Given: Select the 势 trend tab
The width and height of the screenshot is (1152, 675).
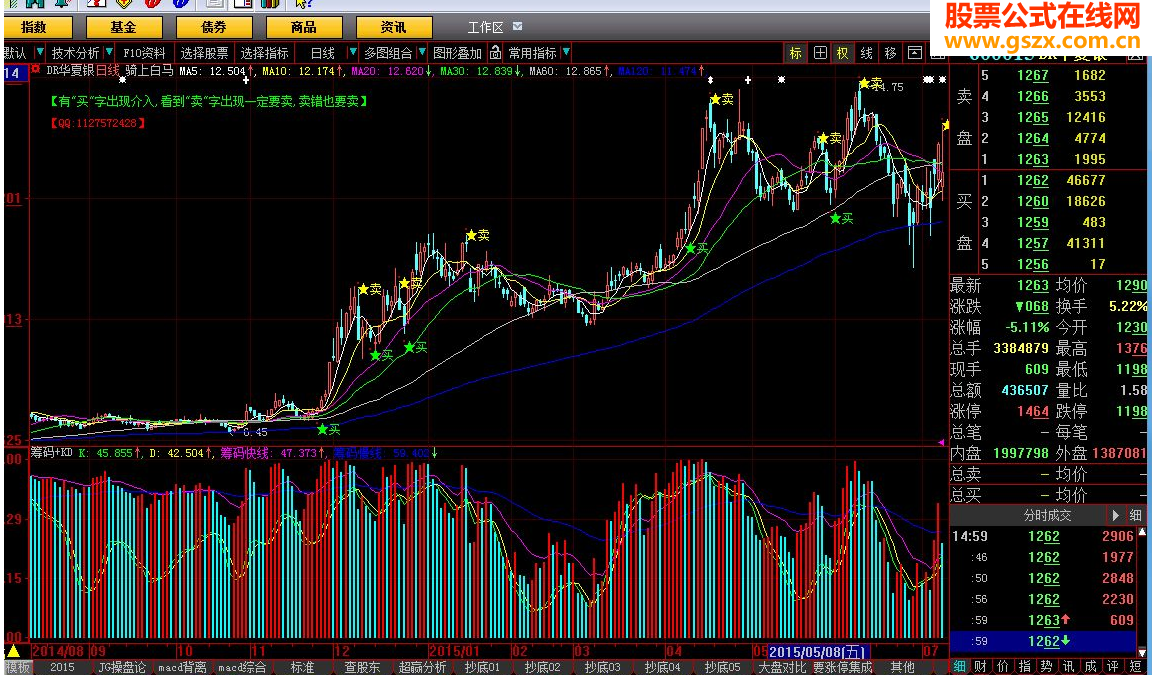Looking at the screenshot, I should 1047,666.
